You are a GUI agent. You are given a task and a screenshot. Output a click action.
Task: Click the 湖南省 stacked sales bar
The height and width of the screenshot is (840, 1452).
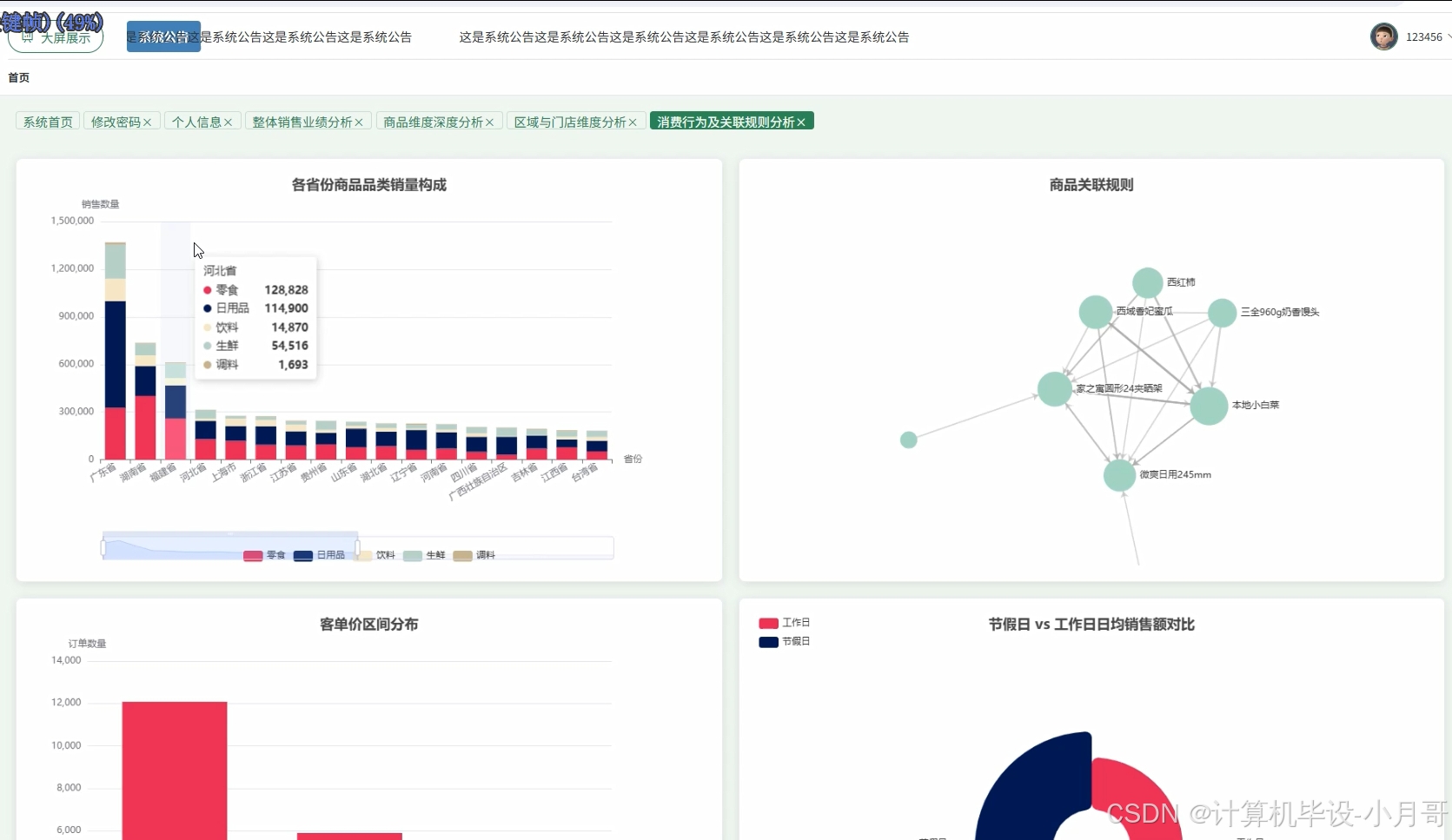(x=146, y=401)
